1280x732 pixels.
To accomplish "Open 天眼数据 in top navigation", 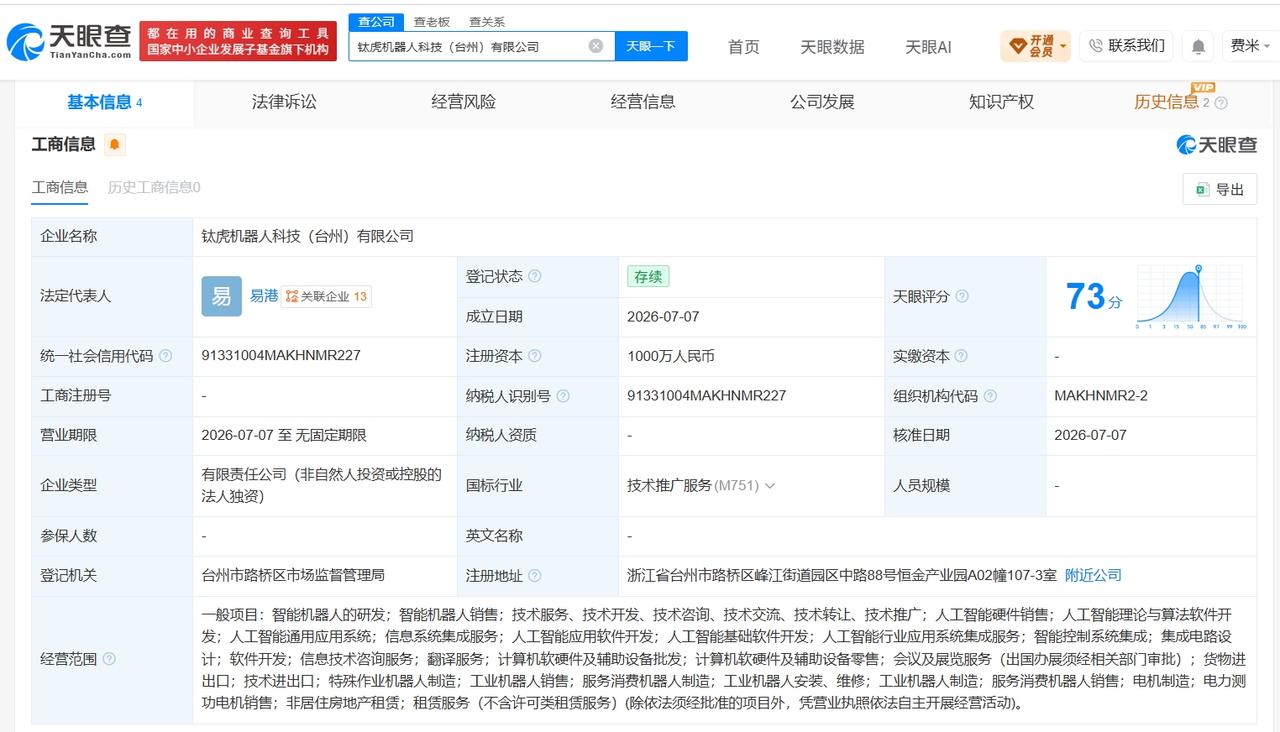I will pos(832,47).
